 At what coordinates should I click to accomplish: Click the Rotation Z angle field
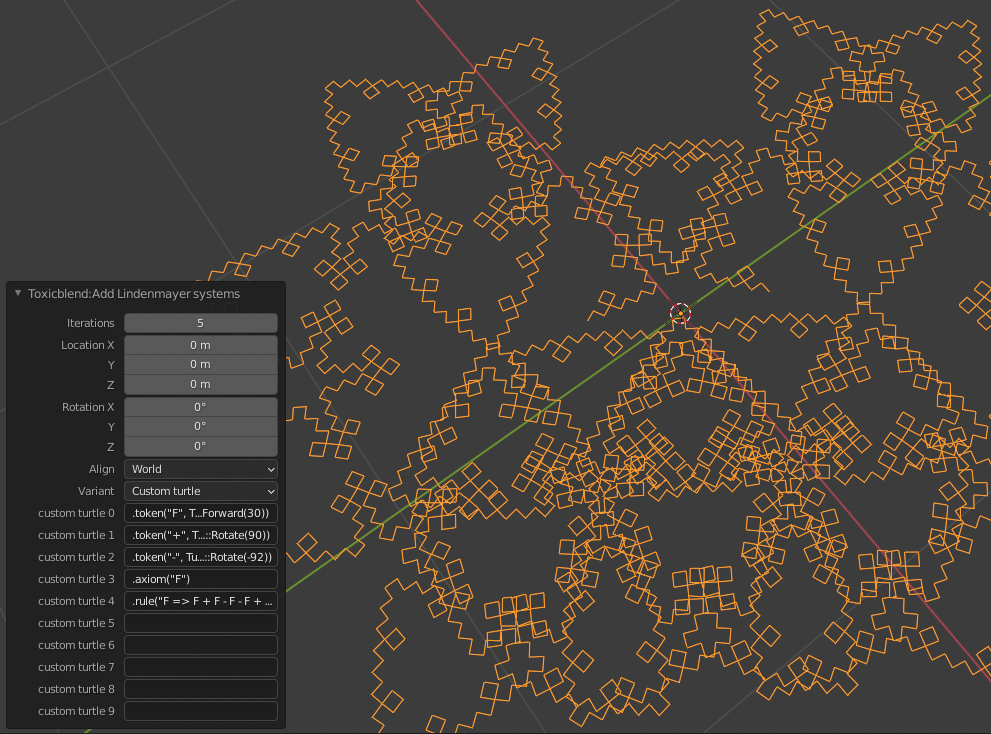(x=200, y=446)
